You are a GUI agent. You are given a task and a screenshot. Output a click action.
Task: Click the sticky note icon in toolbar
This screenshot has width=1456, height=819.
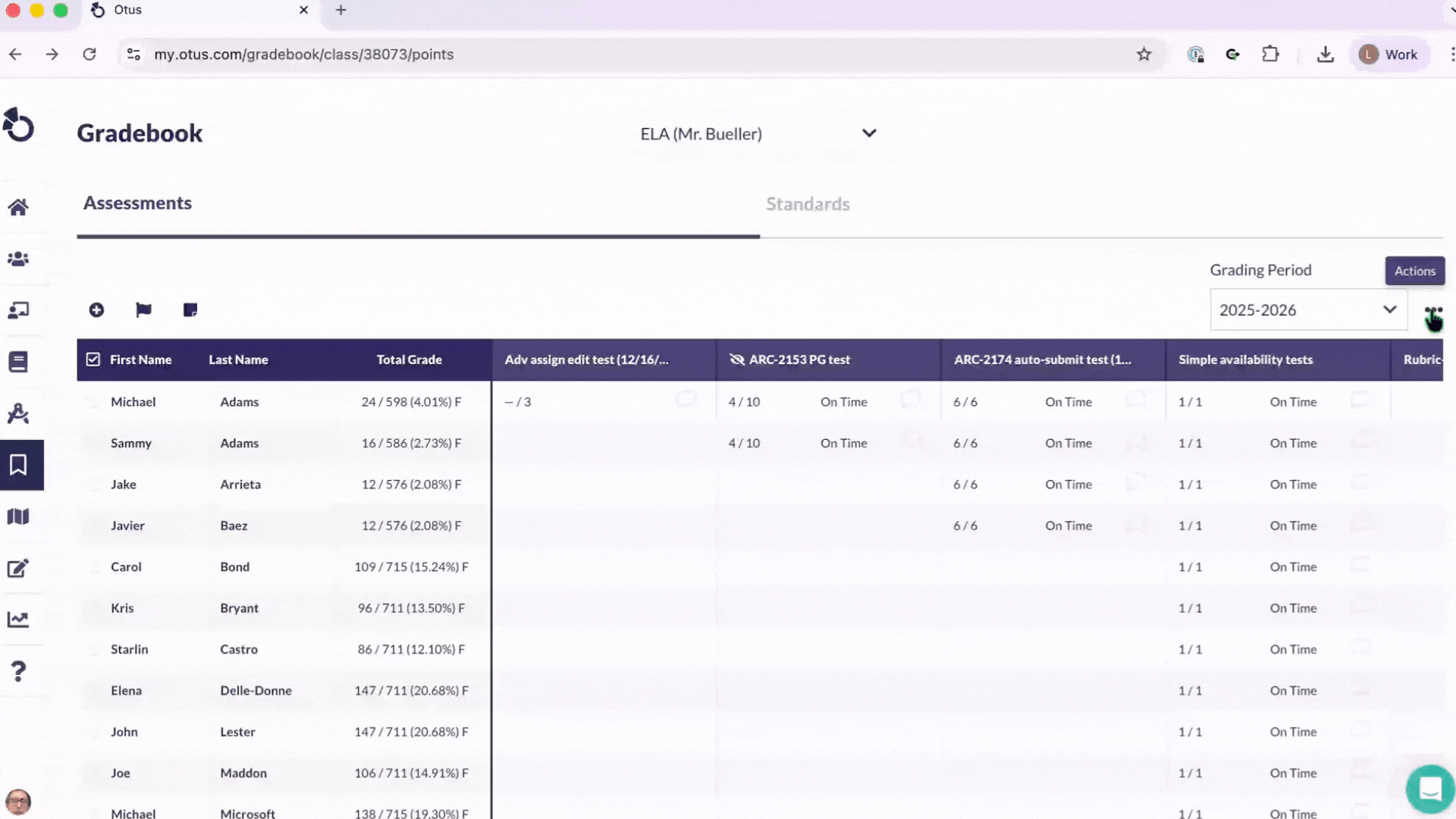coord(190,310)
